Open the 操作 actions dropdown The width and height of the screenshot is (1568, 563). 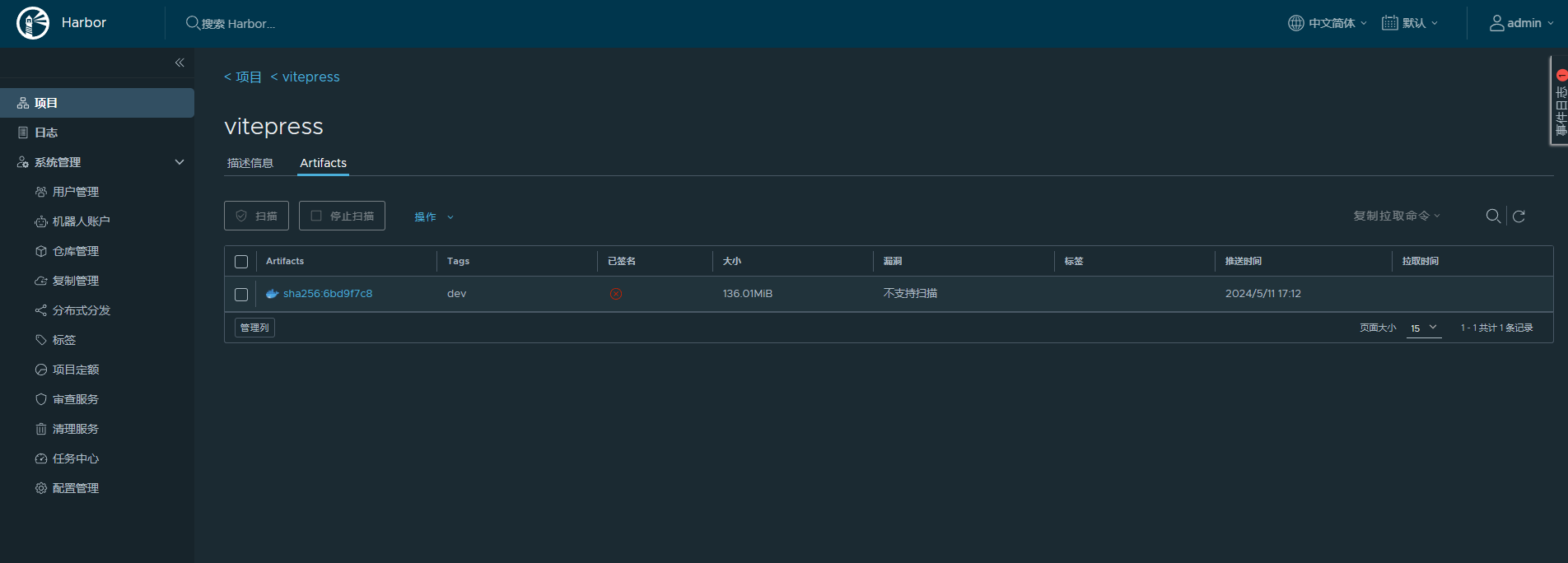[433, 216]
